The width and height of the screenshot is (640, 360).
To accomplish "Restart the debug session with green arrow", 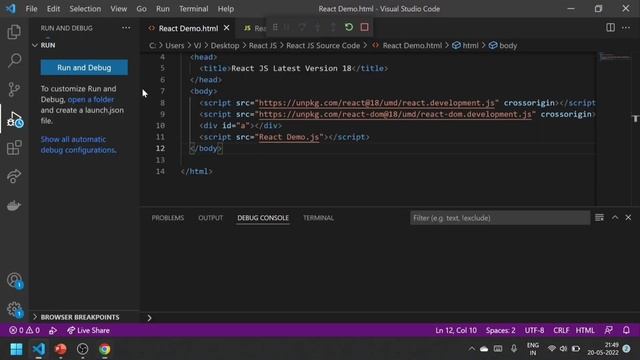I will click(349, 27).
